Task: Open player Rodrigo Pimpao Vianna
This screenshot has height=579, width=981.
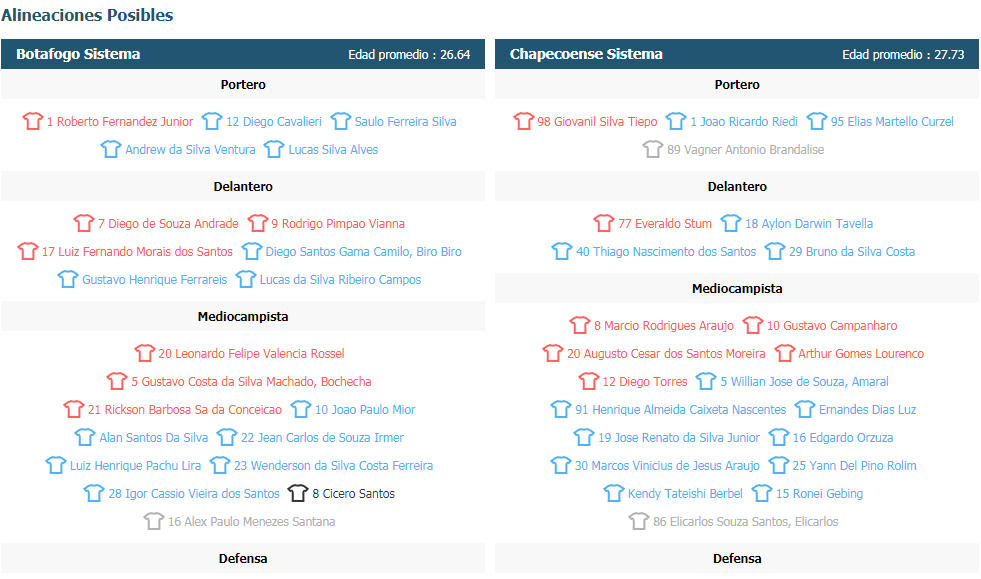Action: click(338, 223)
